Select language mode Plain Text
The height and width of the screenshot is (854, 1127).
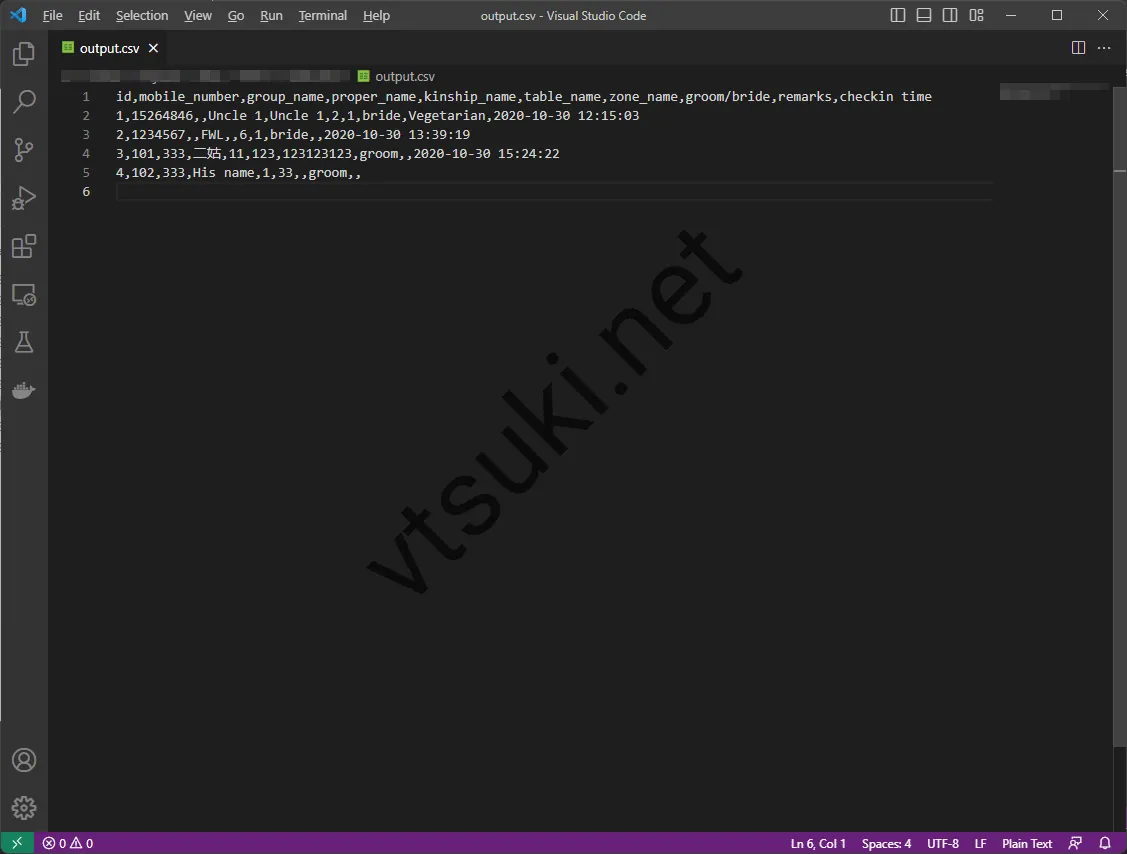click(1027, 843)
